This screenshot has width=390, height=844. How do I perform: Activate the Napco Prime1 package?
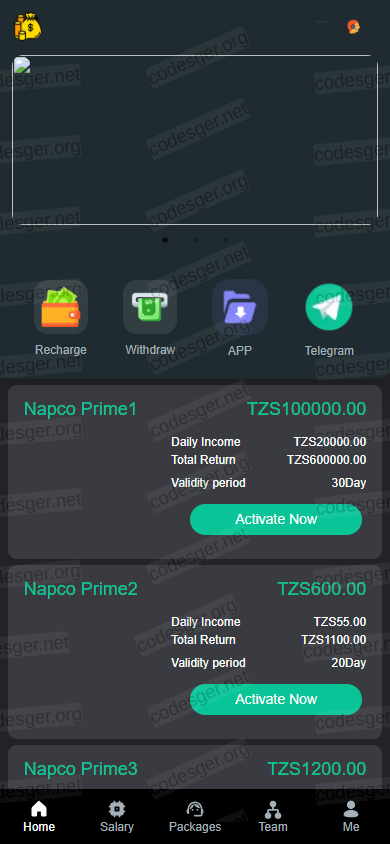[x=276, y=519]
